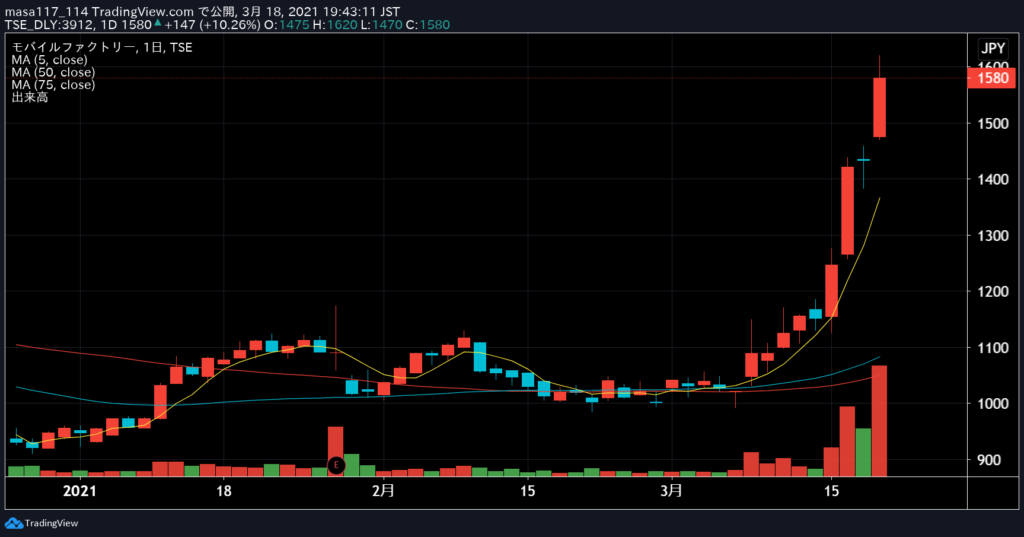Click the TradingView logo at bottom left
The height and width of the screenshot is (537, 1024).
click(41, 523)
